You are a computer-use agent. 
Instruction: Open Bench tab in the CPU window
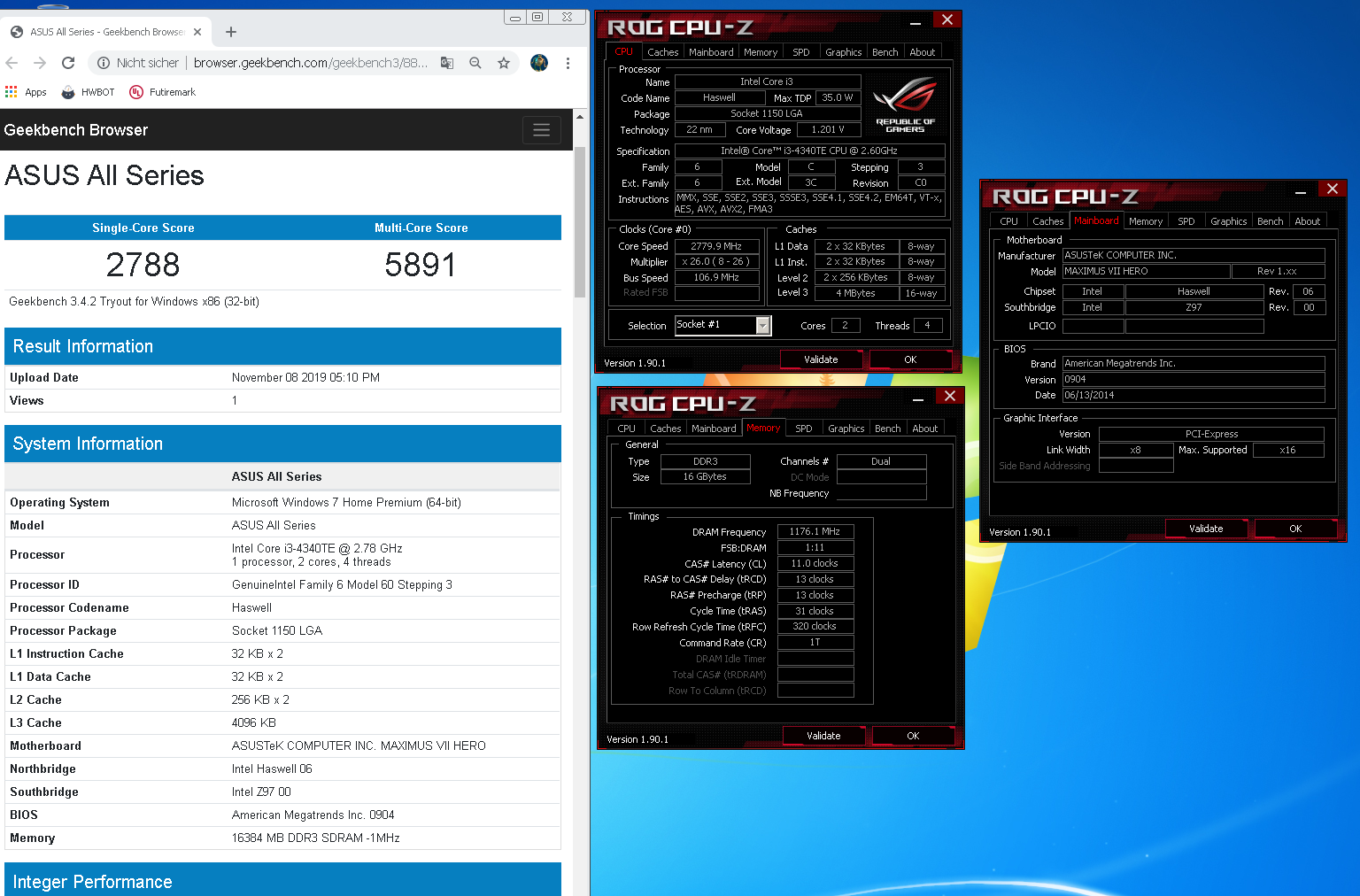(885, 52)
